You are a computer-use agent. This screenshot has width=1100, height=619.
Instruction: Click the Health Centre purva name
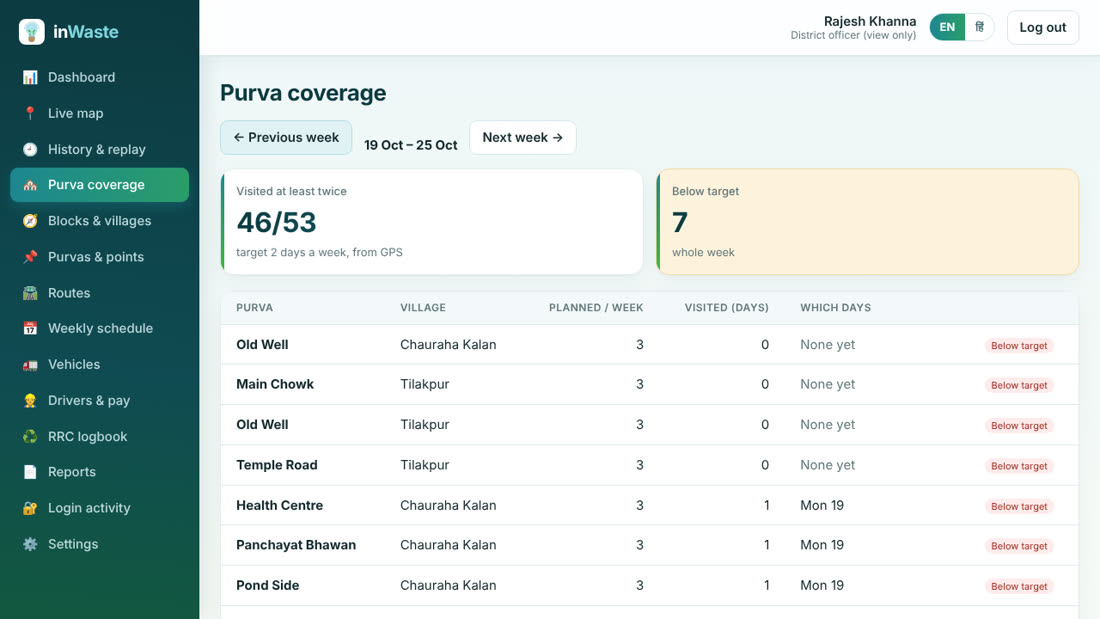click(280, 505)
